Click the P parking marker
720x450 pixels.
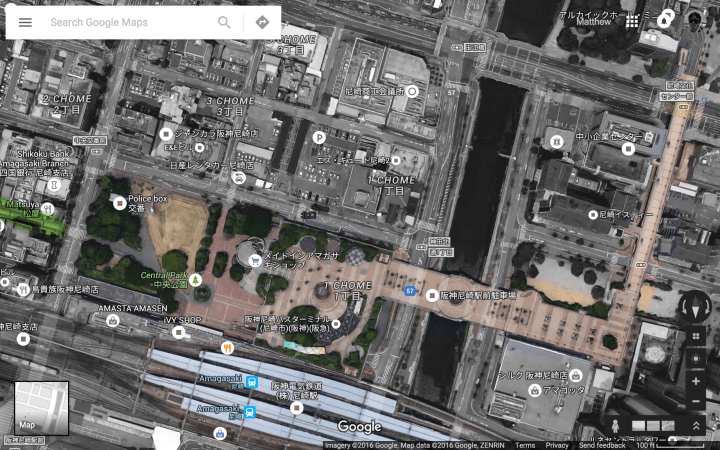coord(319,137)
